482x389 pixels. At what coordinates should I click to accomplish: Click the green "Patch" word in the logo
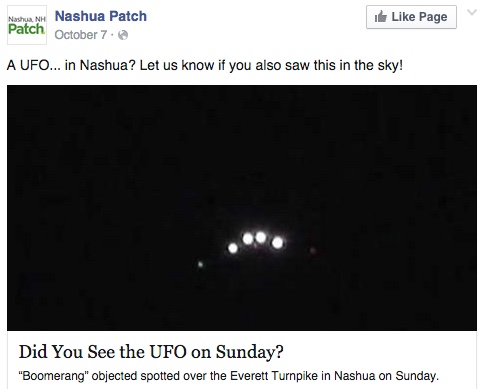pos(26,29)
